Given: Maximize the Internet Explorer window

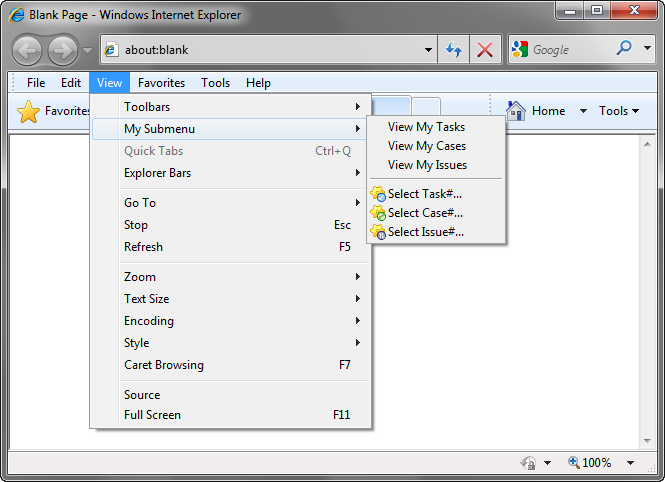Looking at the screenshot, I should (597, 11).
